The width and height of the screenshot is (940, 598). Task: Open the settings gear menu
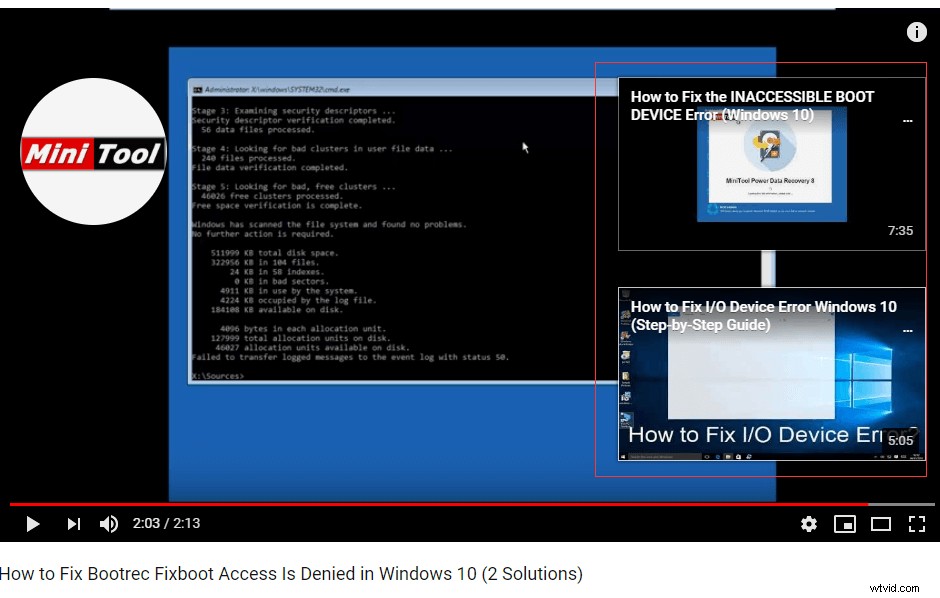[x=809, y=524]
